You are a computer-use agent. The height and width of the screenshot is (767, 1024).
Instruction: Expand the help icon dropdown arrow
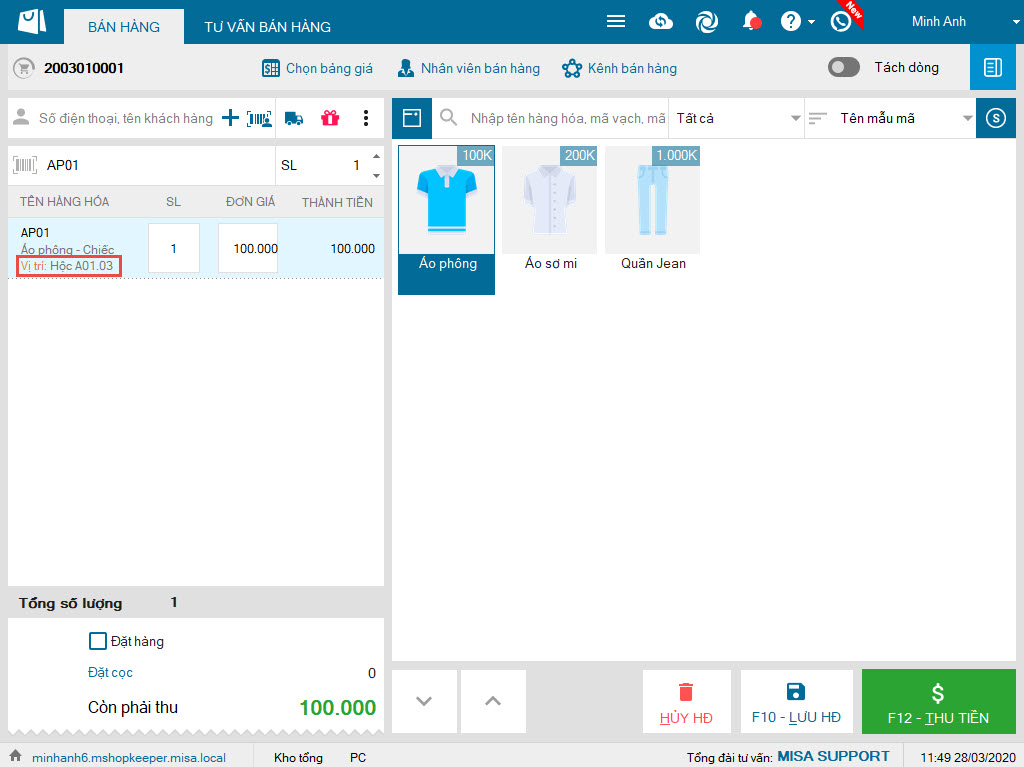811,22
